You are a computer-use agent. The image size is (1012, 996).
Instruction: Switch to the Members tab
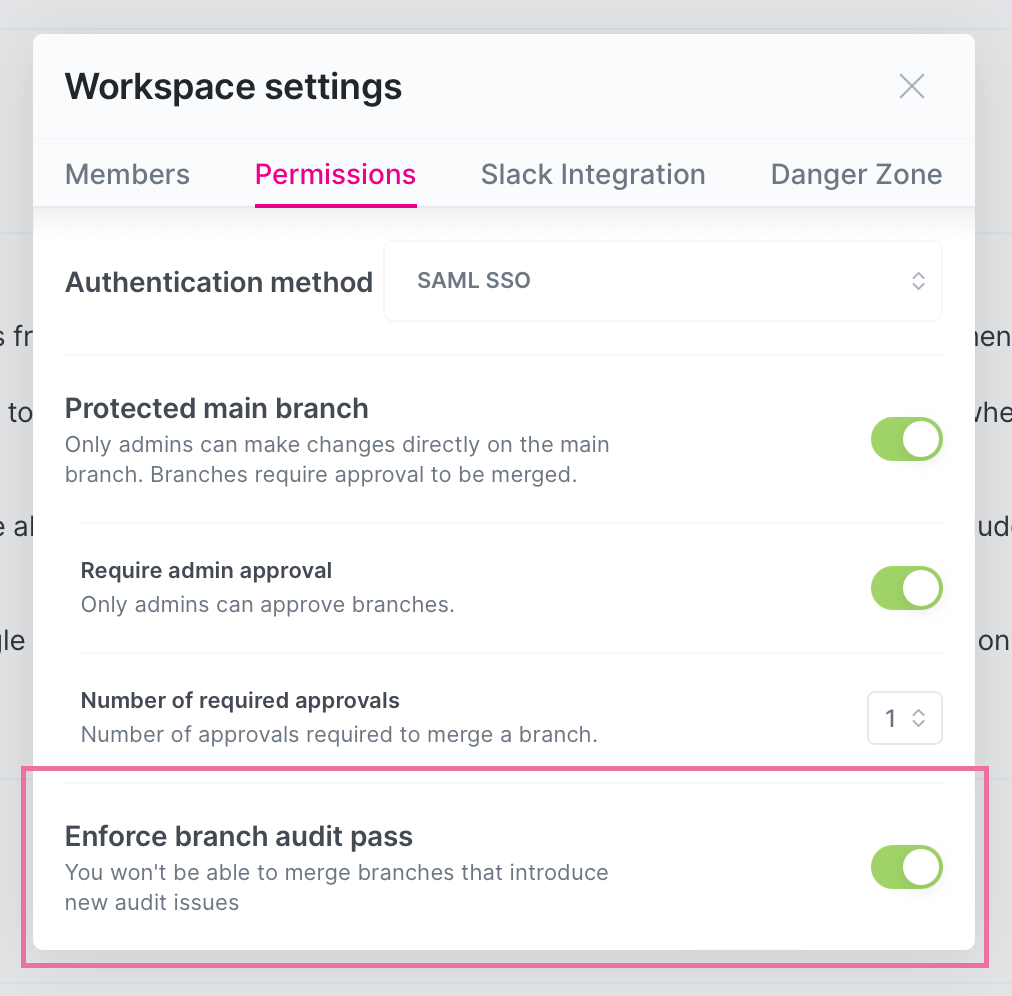127,174
